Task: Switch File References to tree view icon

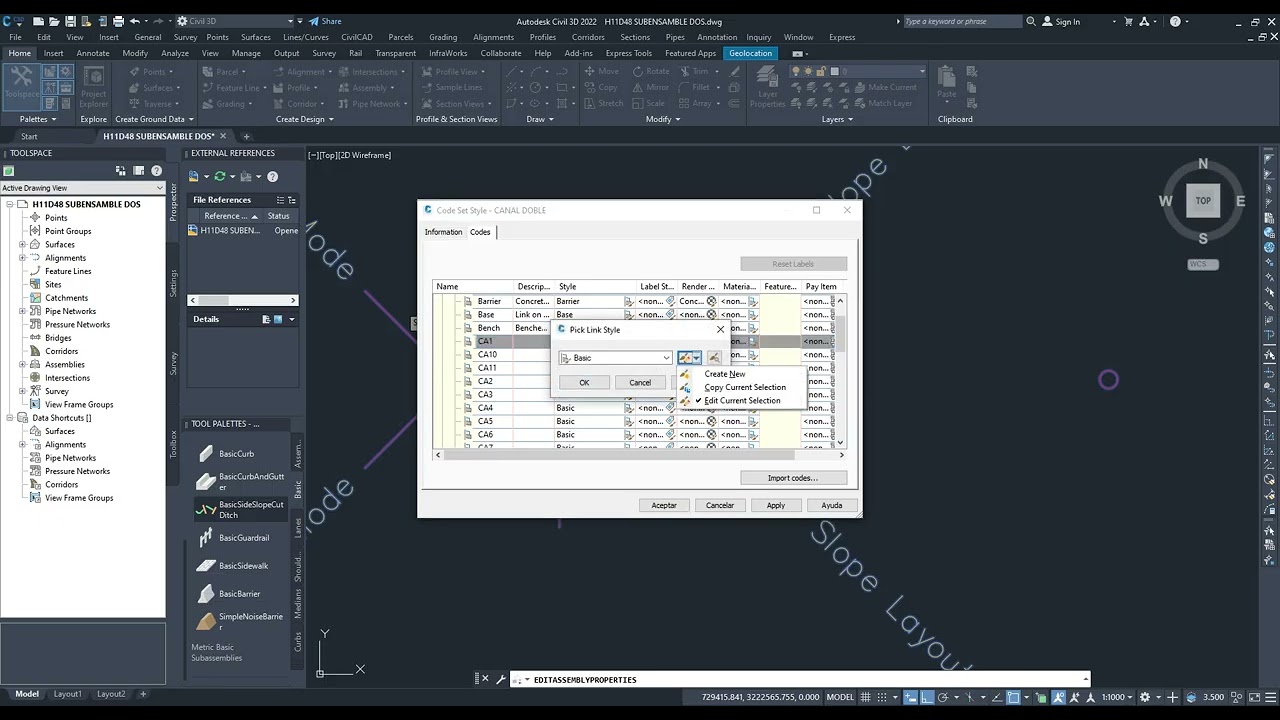Action: 292,200
